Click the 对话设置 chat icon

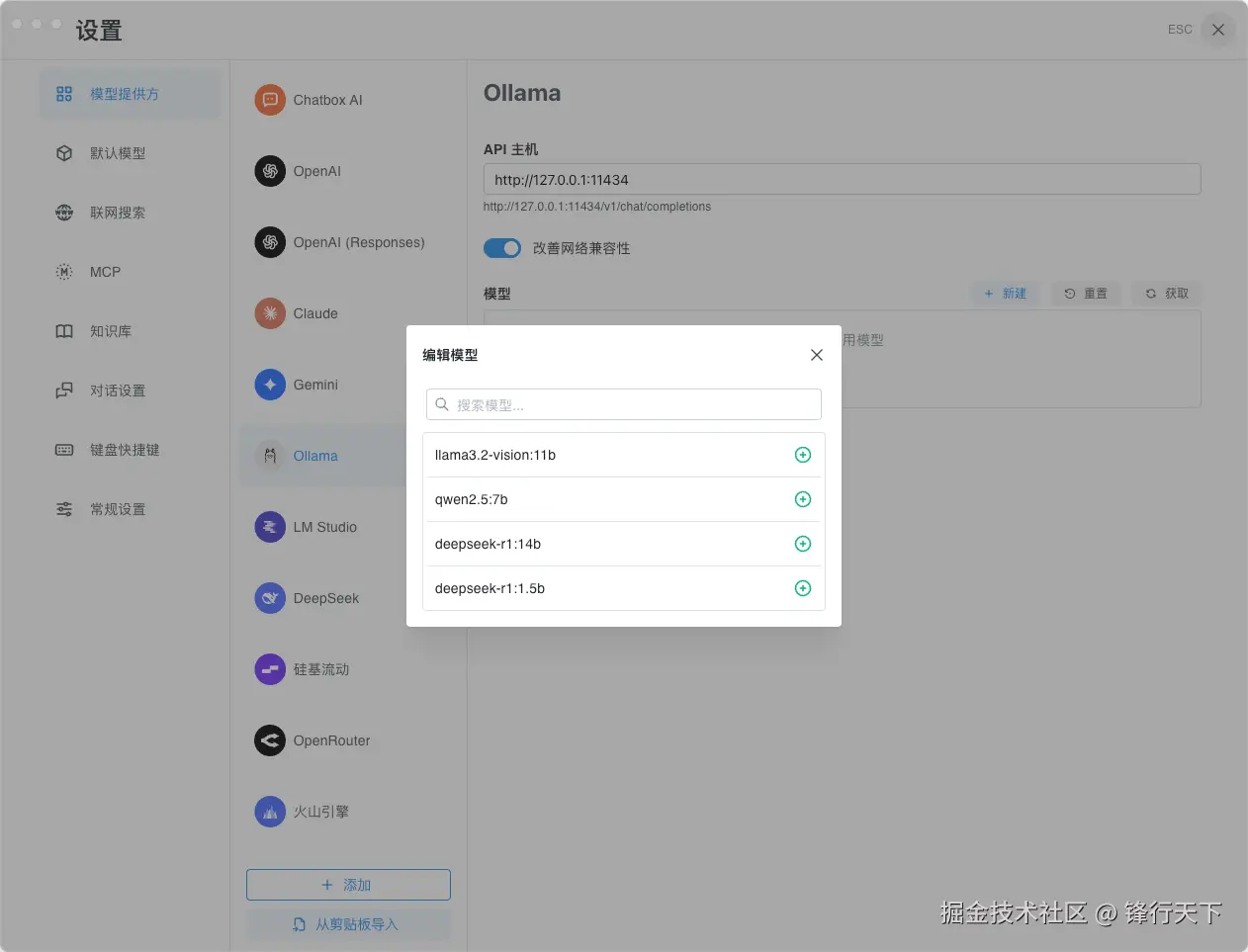click(x=64, y=390)
